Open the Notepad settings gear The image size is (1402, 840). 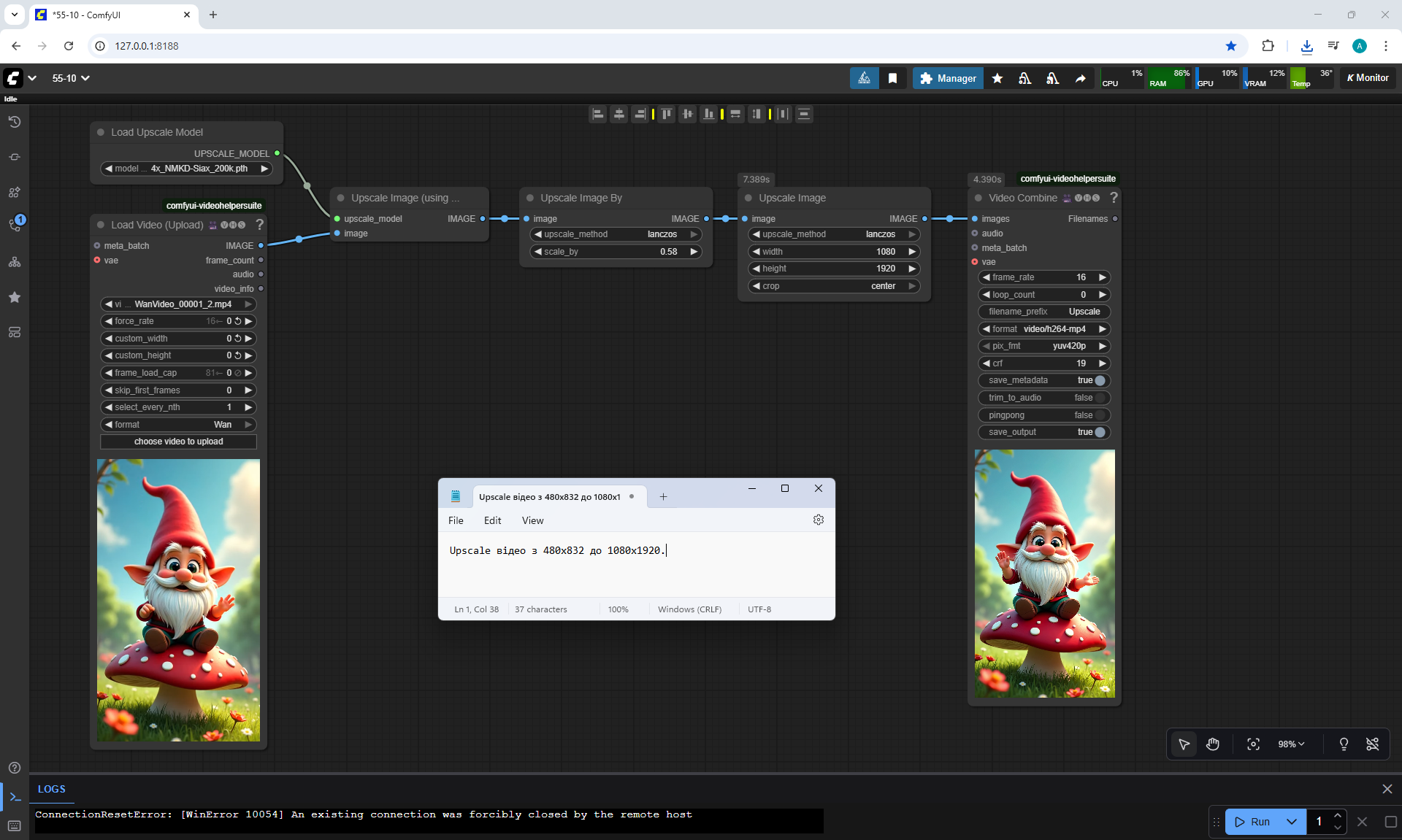pyautogui.click(x=818, y=520)
